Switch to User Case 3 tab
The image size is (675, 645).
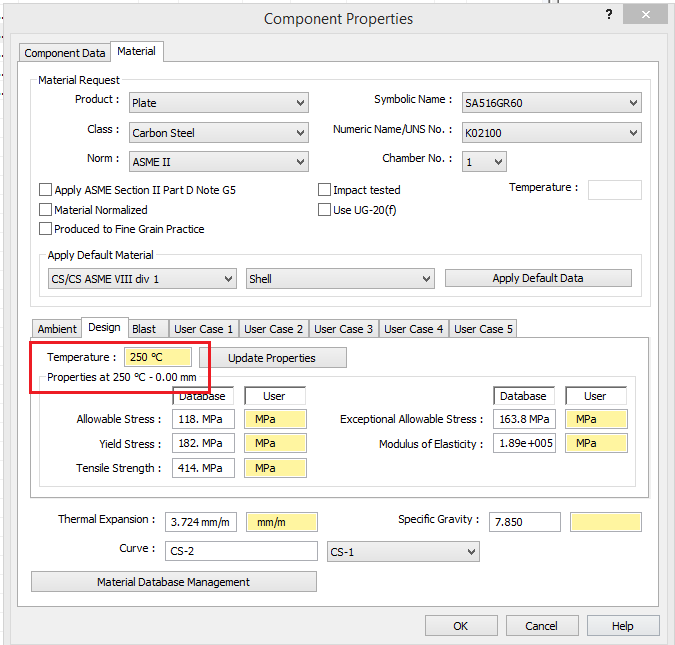coord(343,329)
